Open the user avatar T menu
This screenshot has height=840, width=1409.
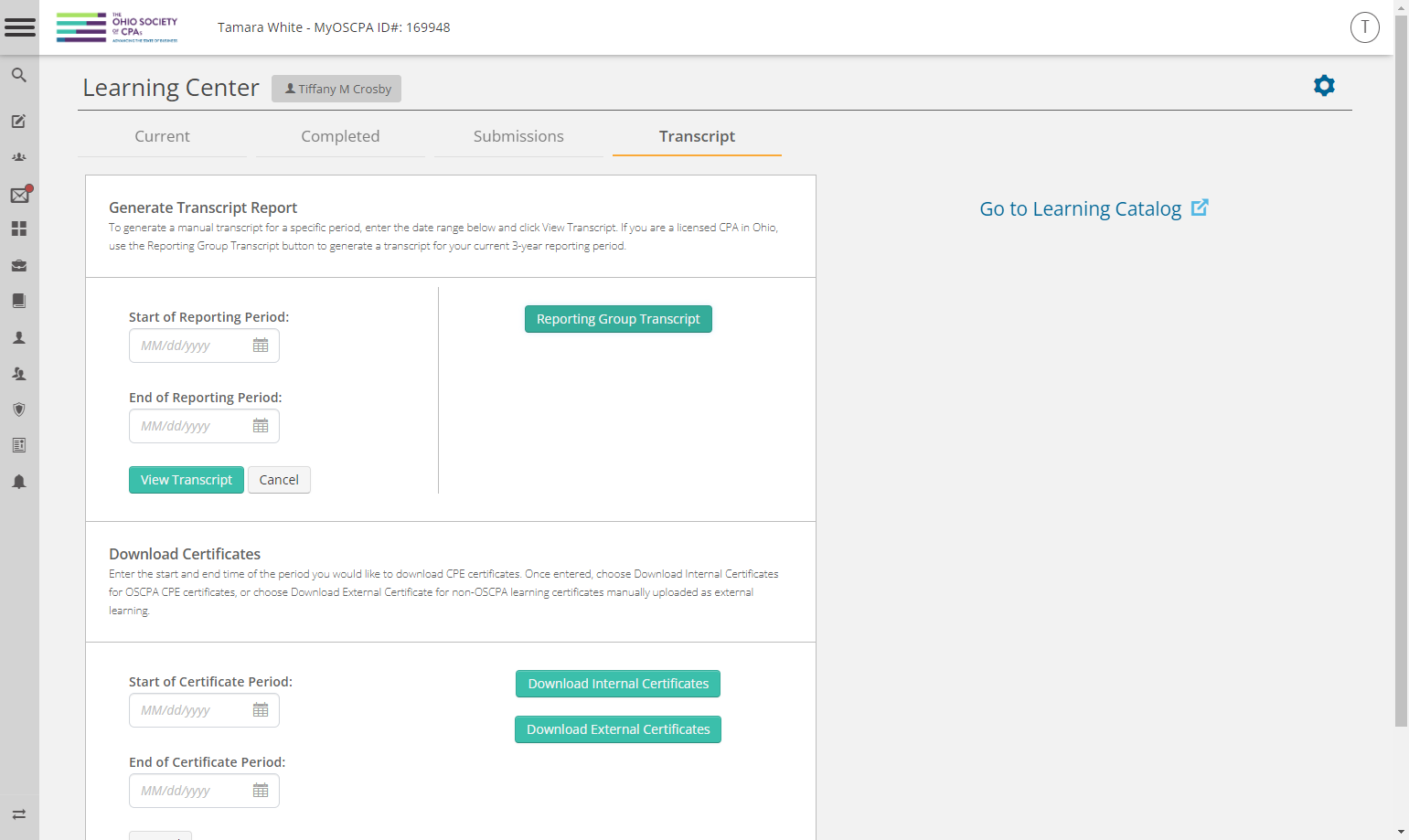coord(1364,27)
